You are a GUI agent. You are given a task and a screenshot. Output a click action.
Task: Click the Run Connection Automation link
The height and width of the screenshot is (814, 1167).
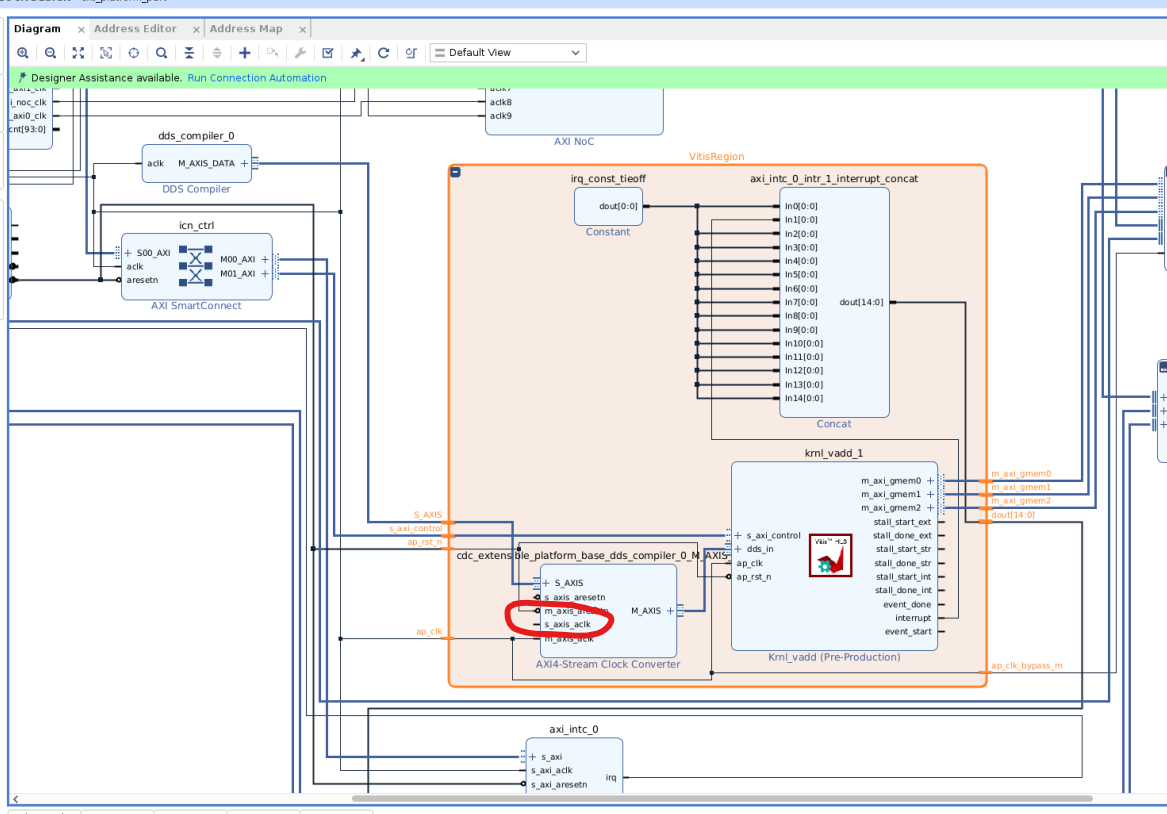click(x=257, y=77)
